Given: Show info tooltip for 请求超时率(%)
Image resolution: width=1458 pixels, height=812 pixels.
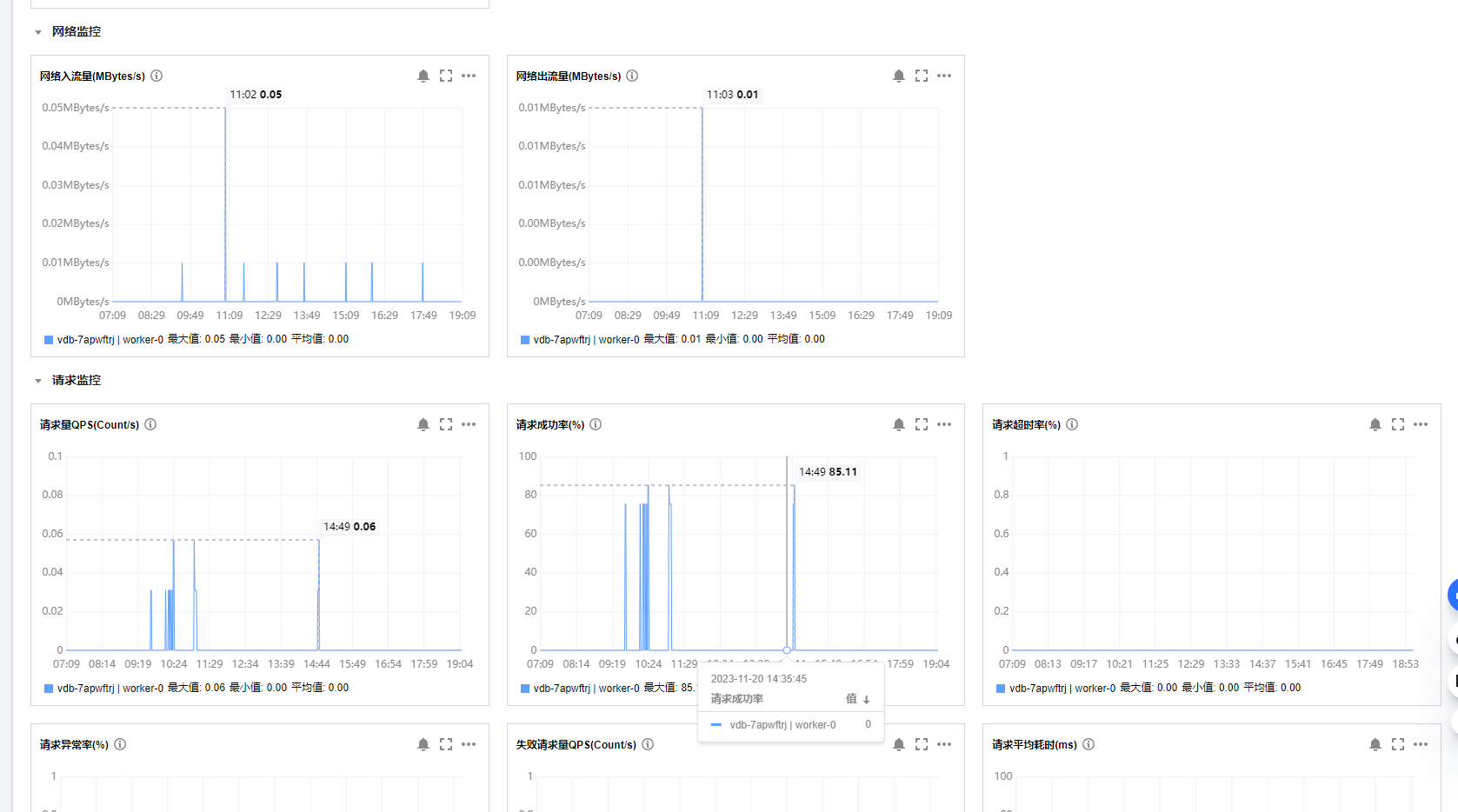Looking at the screenshot, I should pyautogui.click(x=1072, y=424).
